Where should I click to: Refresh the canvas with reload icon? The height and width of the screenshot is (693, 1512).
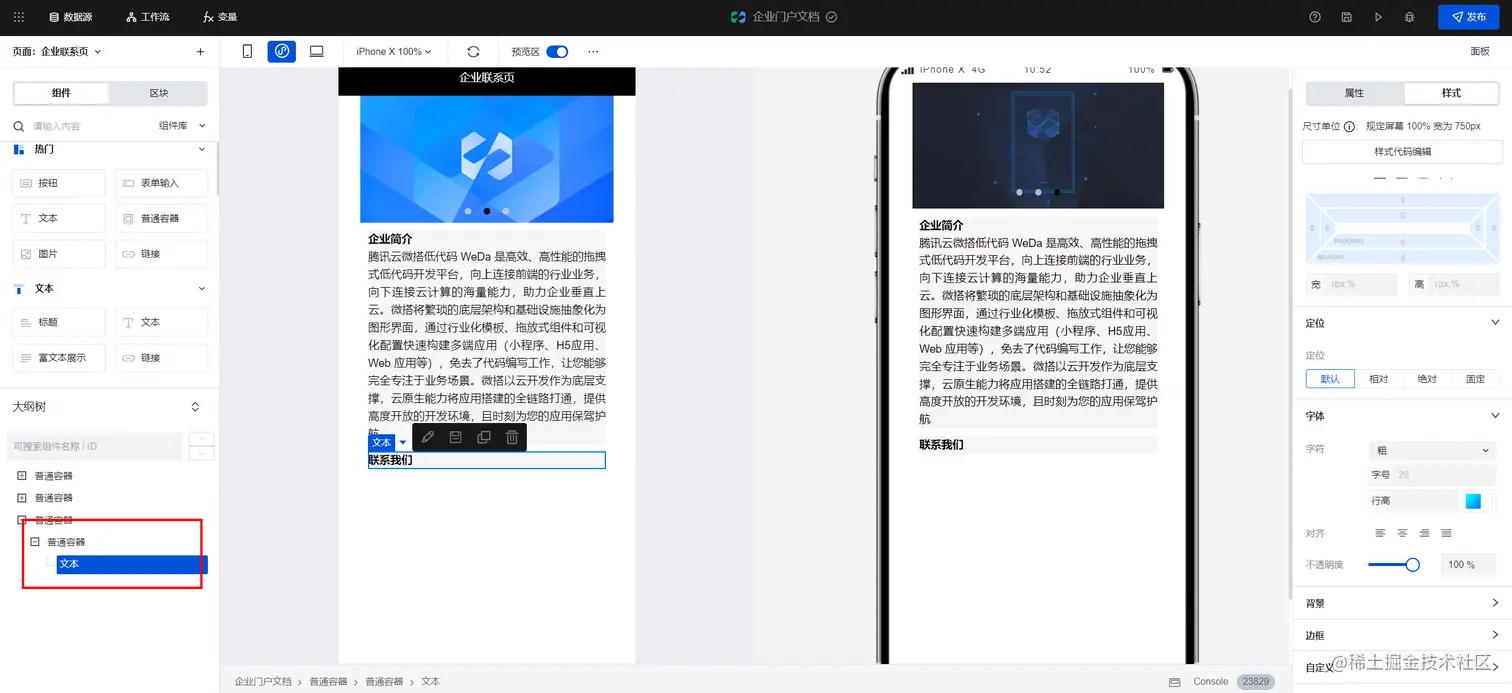[x=473, y=51]
